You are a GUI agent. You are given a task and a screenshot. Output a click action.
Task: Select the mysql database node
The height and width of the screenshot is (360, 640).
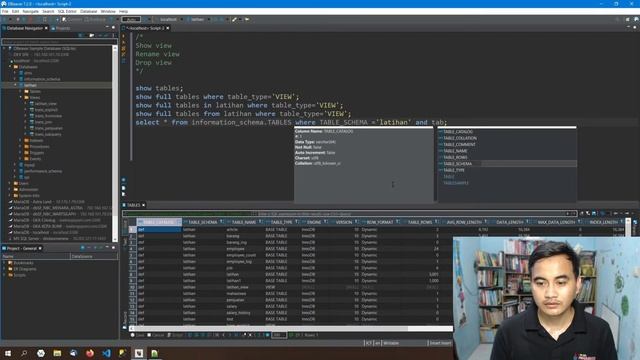(29, 165)
